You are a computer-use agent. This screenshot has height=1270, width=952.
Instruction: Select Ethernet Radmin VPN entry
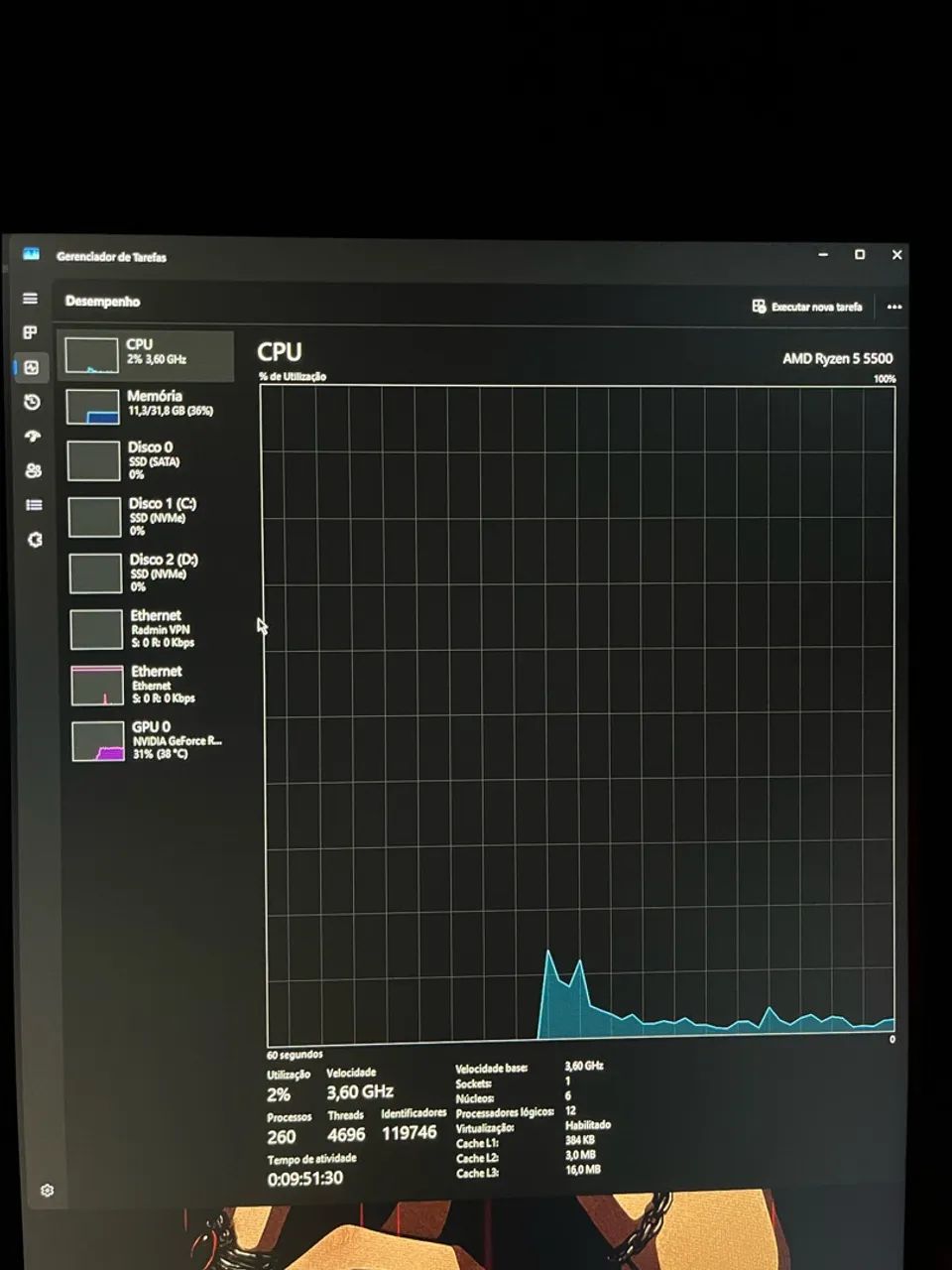[x=151, y=629]
